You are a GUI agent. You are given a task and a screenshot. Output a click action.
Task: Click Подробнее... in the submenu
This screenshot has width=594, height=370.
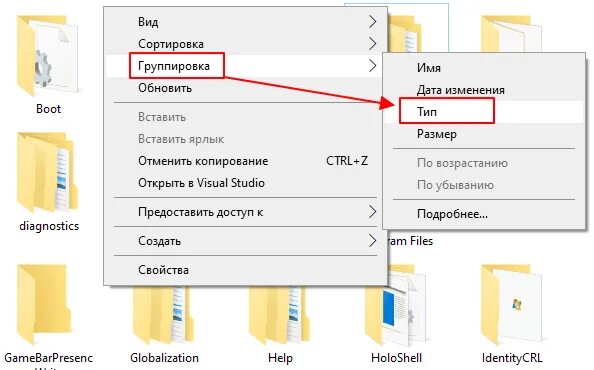pyautogui.click(x=452, y=214)
